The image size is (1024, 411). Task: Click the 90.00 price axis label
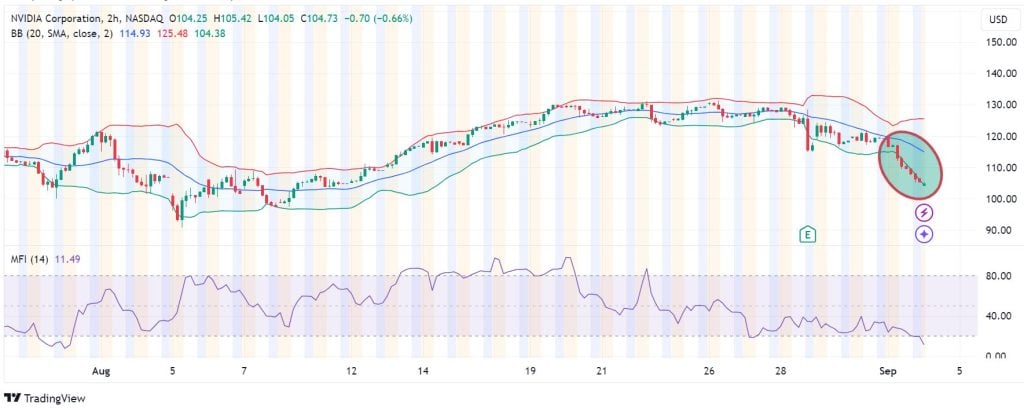[1001, 230]
